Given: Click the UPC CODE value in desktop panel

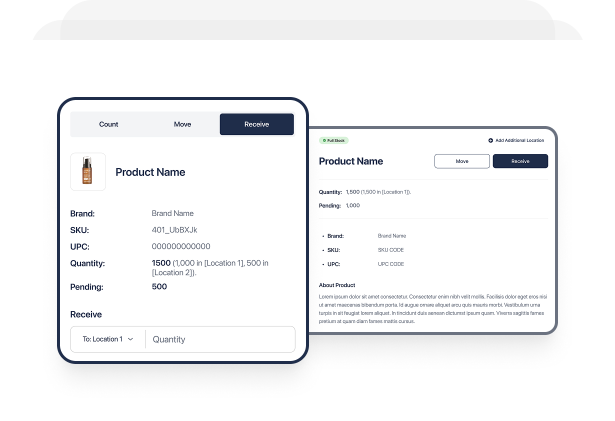Looking at the screenshot, I should [x=391, y=264].
